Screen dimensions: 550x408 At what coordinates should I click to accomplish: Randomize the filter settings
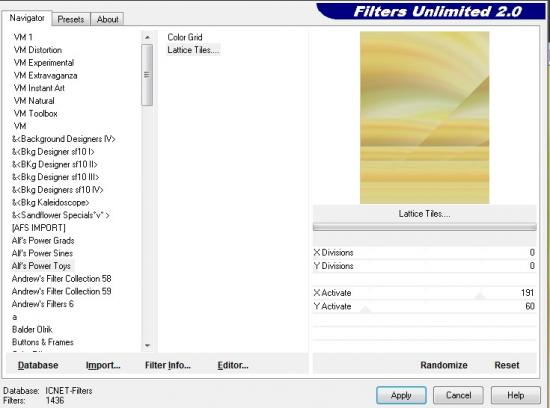[444, 365]
